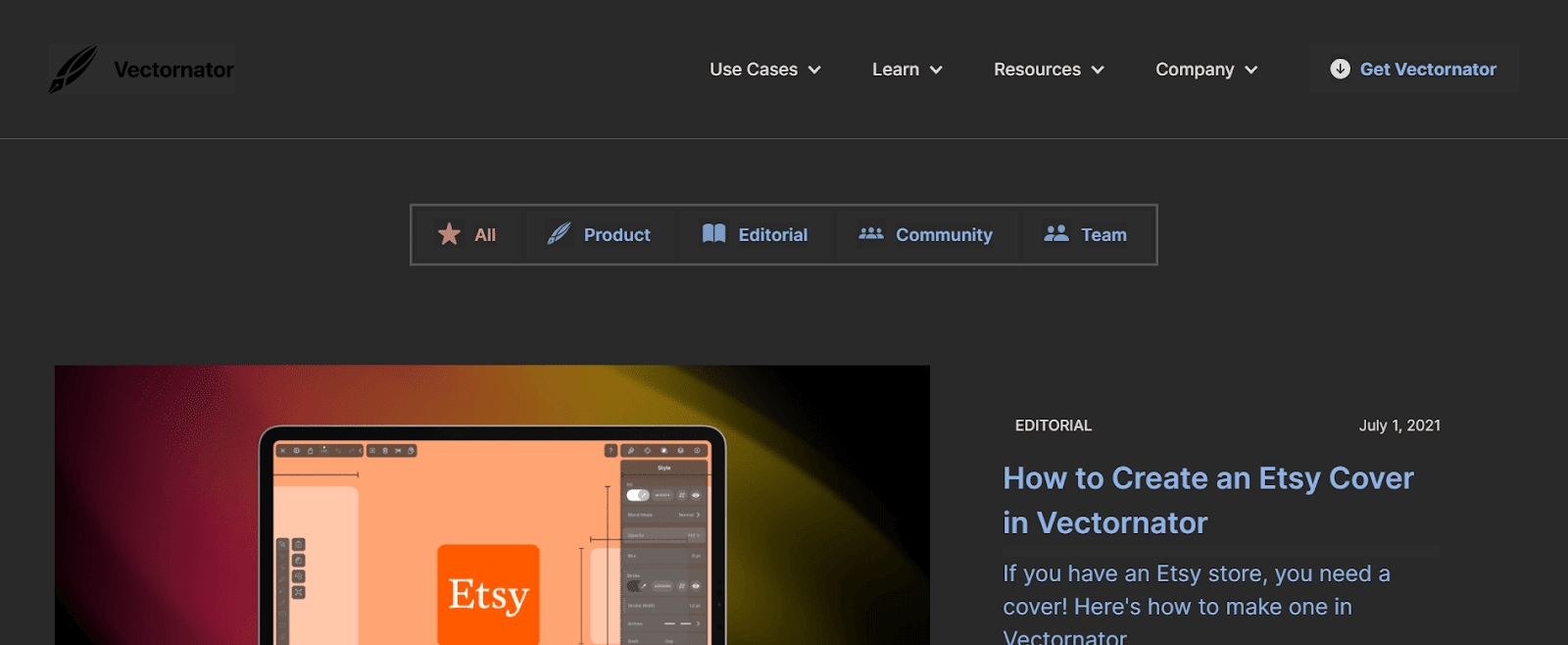Screen dimensions: 1568x645
Task: Click the star icon on All tab
Action: [x=449, y=234]
